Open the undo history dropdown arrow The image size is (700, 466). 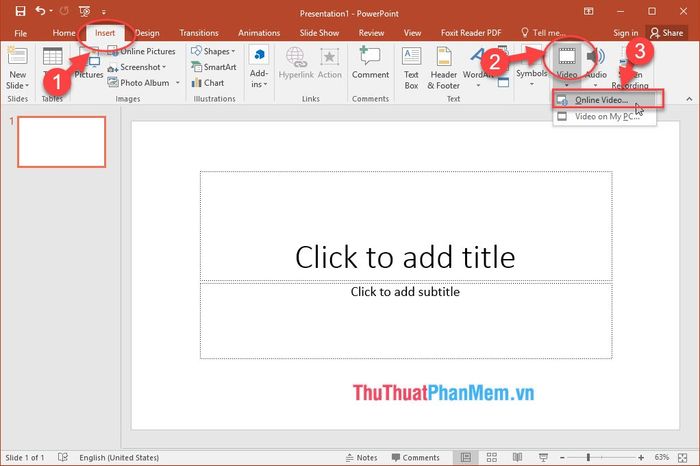tap(51, 11)
